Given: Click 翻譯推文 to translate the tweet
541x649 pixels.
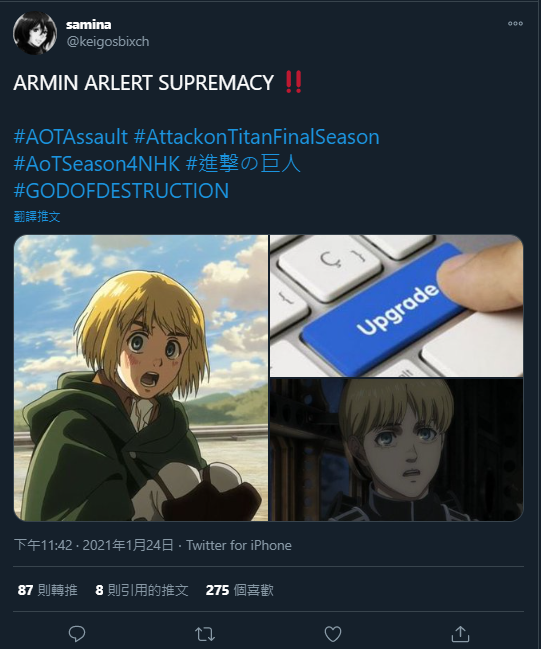Looking at the screenshot, I should pyautogui.click(x=37, y=216).
